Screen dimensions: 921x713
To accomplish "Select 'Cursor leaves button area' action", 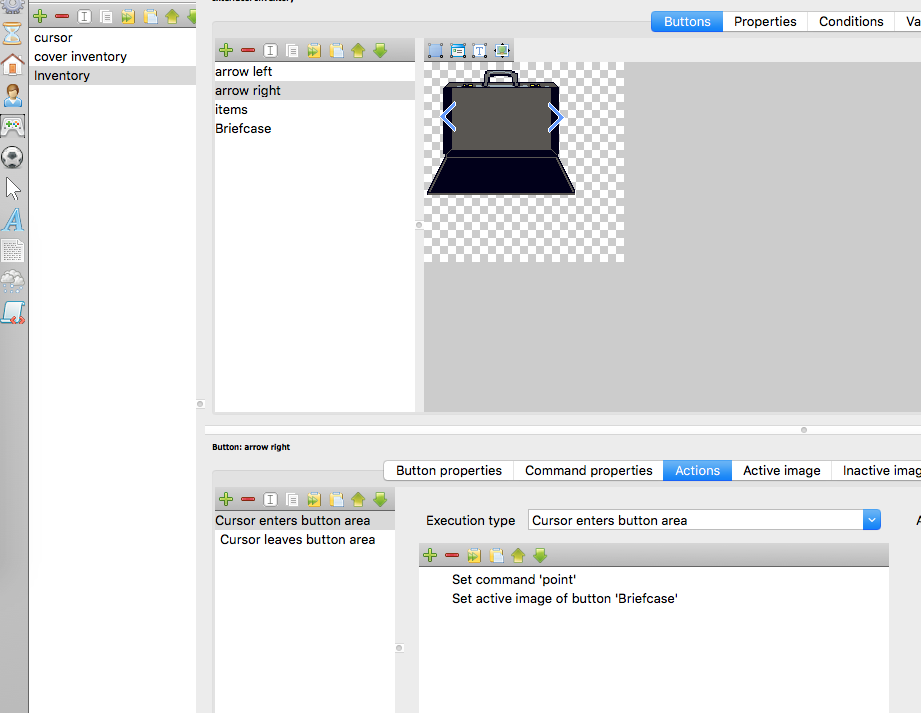I will [x=304, y=540].
